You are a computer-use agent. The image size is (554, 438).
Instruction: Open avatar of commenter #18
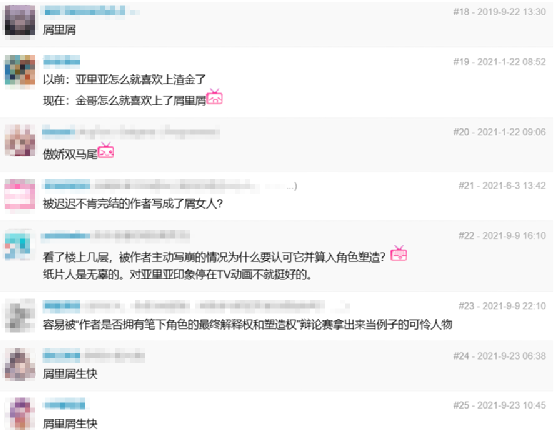(x=20, y=20)
